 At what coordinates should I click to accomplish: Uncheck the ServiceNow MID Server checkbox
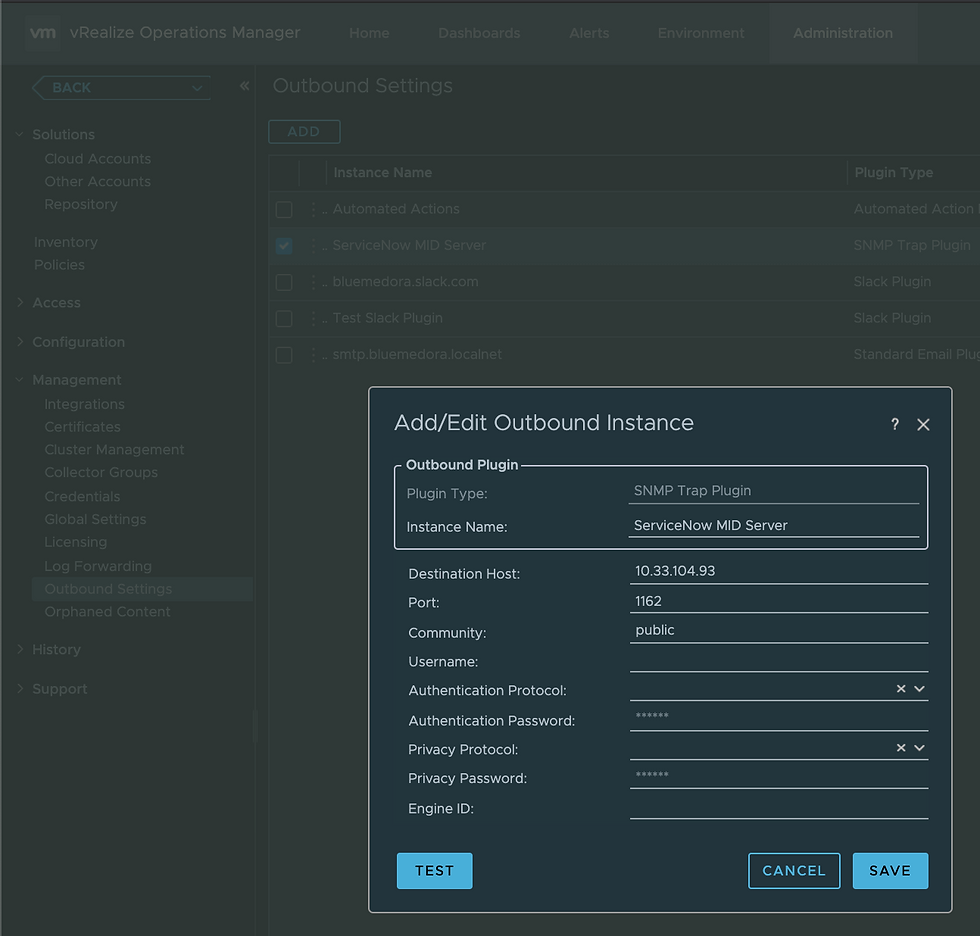(x=284, y=246)
